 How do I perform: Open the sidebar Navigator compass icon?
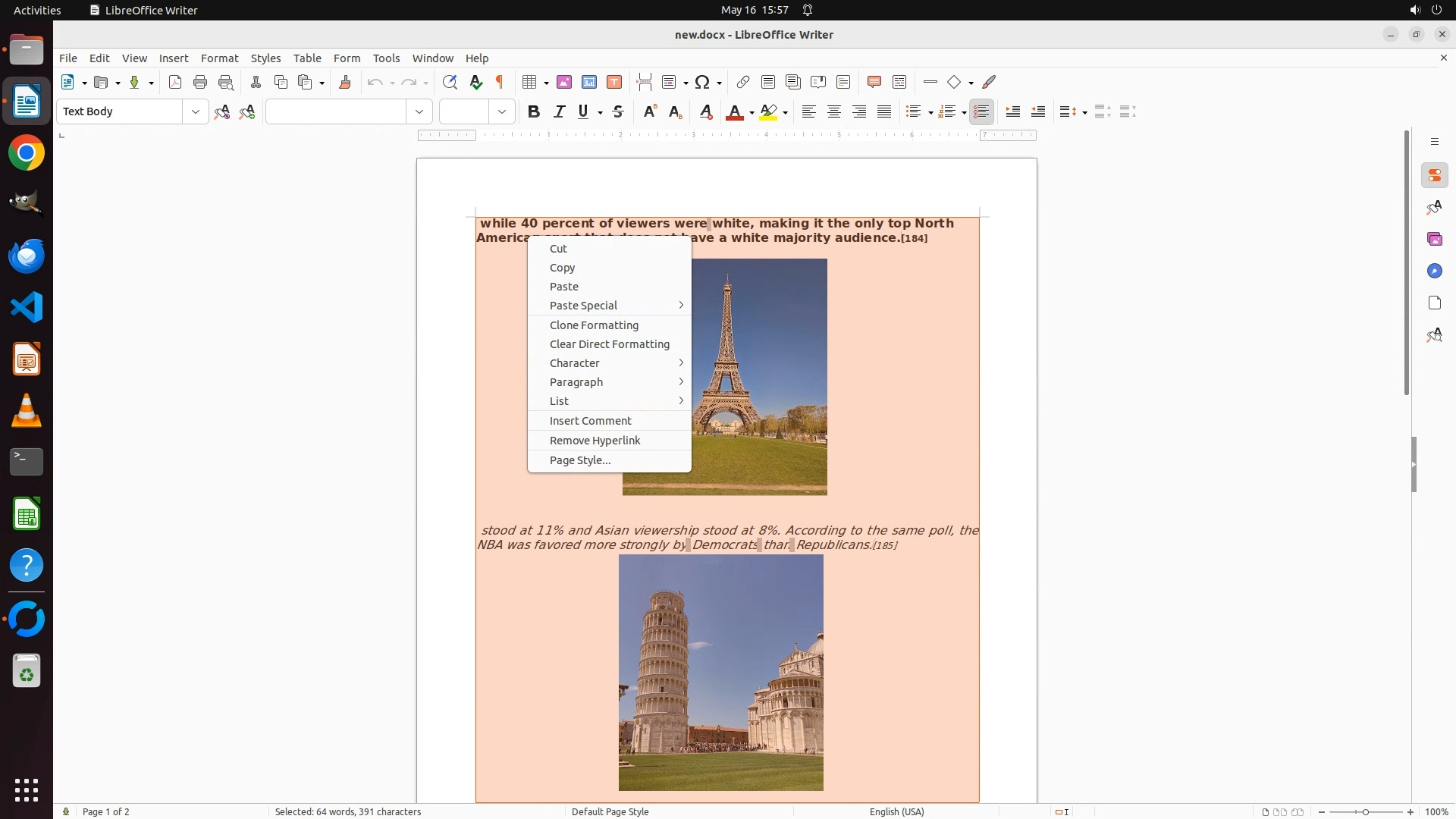1434,271
